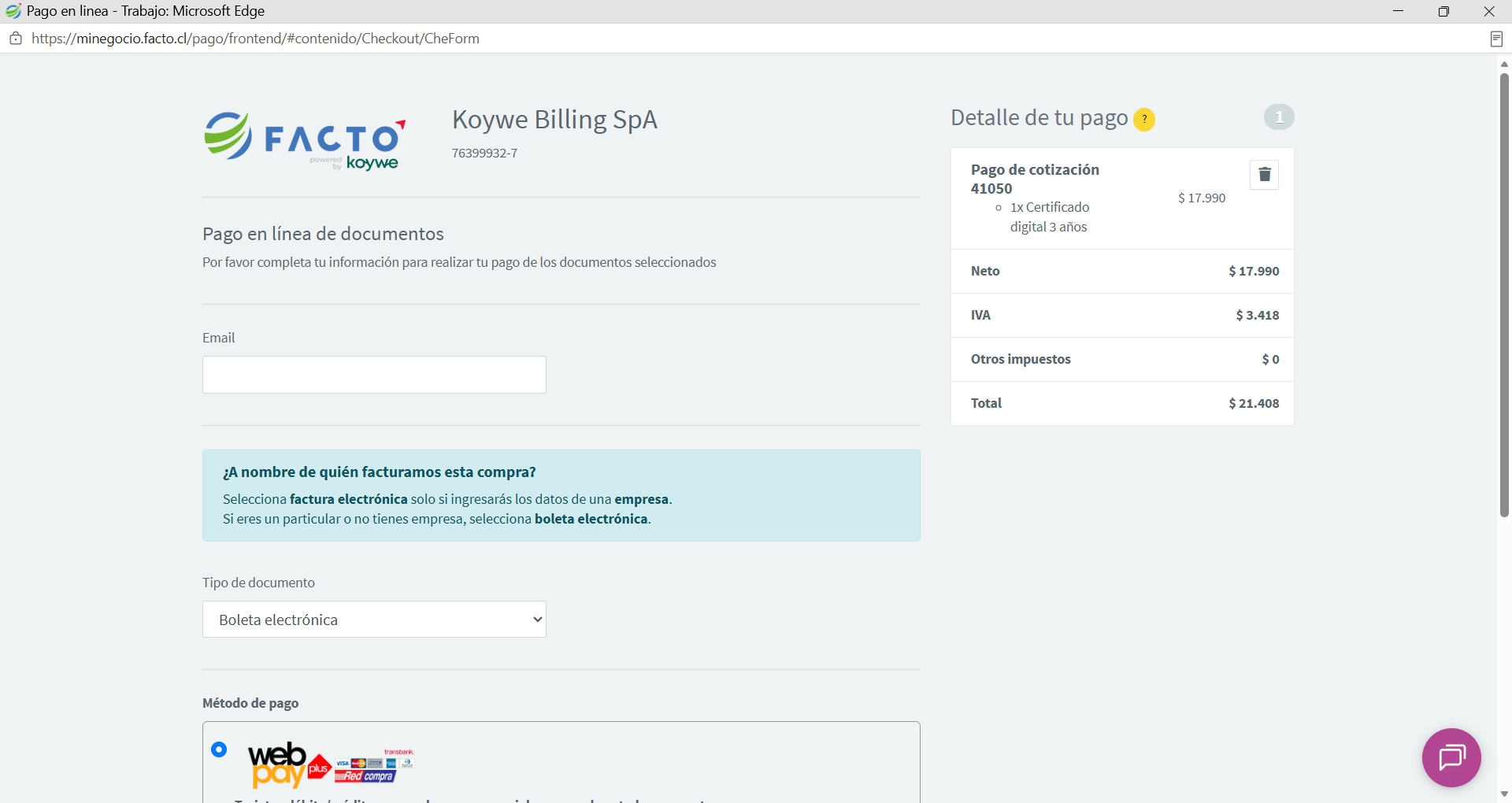Click the FACTO Koywe logo

point(306,141)
